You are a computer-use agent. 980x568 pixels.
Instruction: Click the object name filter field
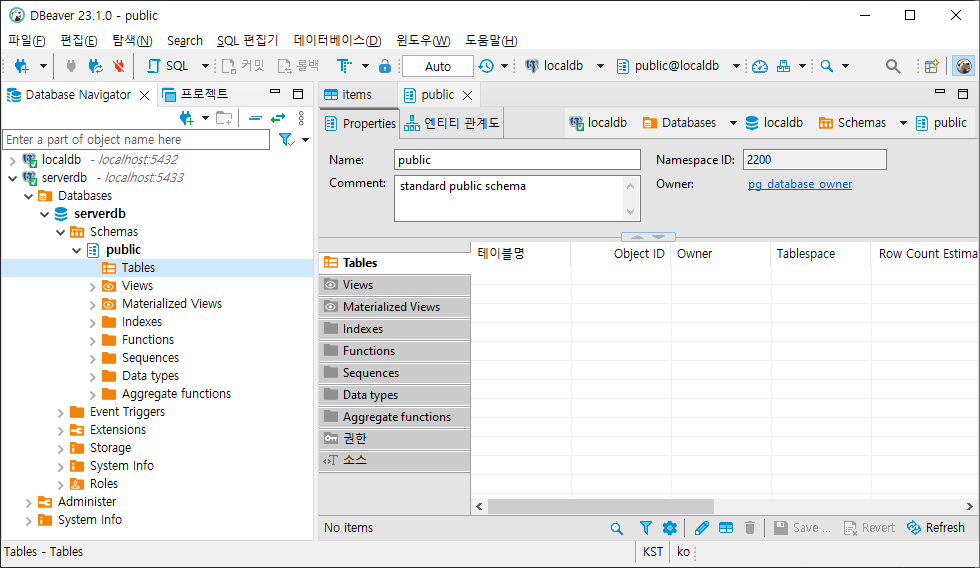(136, 139)
